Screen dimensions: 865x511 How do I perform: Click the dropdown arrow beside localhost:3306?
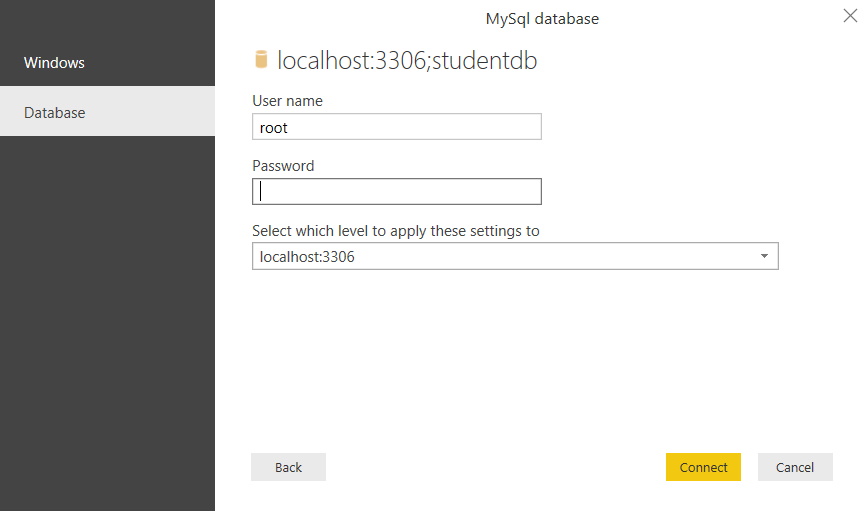point(764,256)
